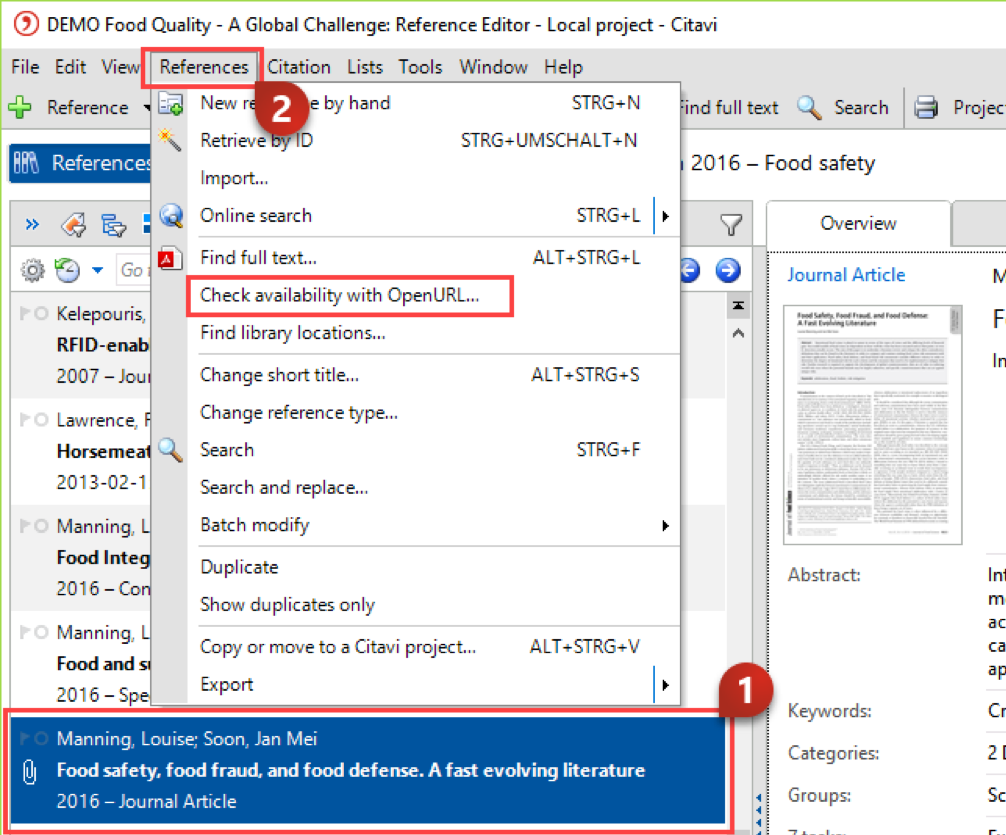Toggle the flag marker on Kelepouris reference
The image size is (1006, 835).
click(25, 313)
